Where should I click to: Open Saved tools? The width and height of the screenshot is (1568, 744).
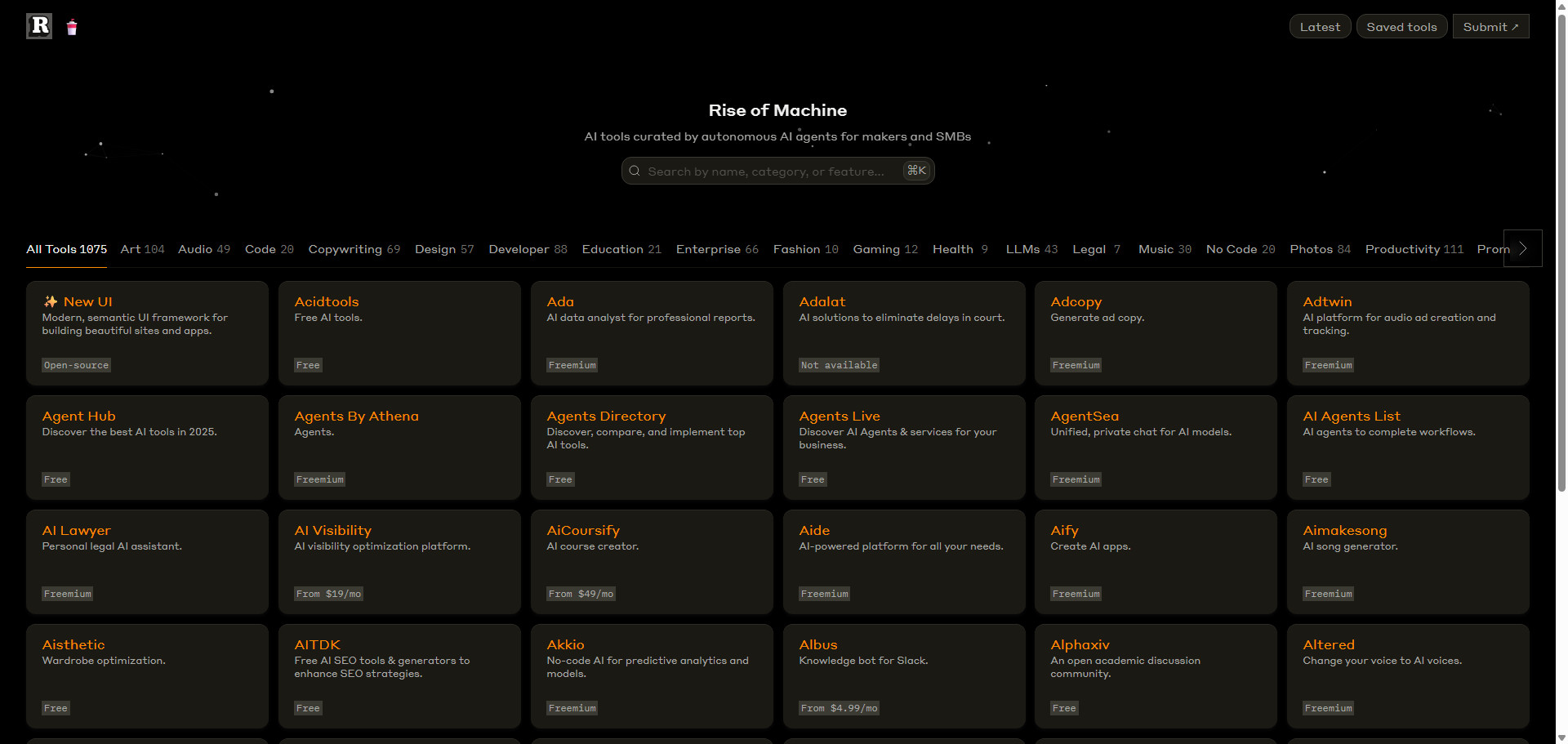coord(1401,27)
